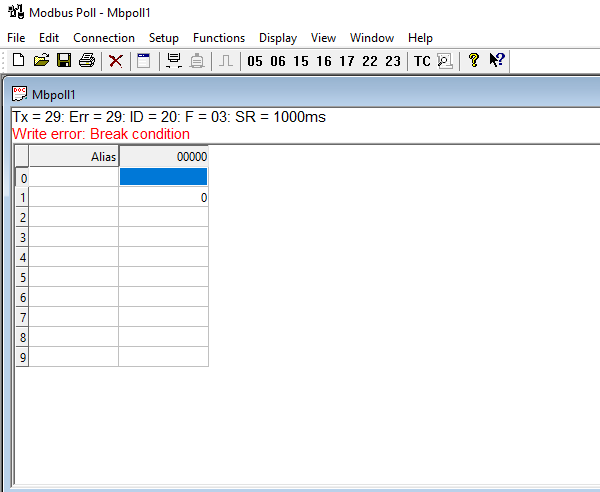Open the Window menu
This screenshot has width=600, height=492.
tap(372, 38)
